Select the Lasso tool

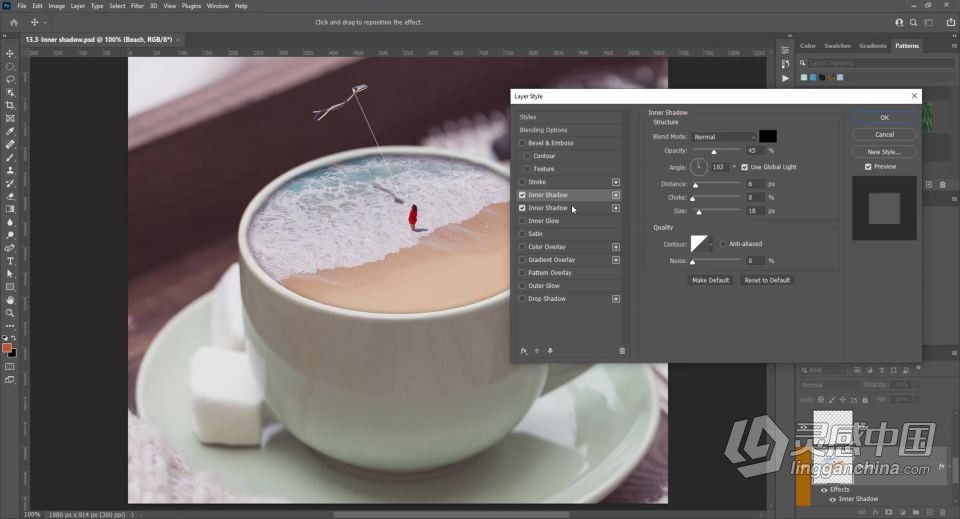coord(10,80)
